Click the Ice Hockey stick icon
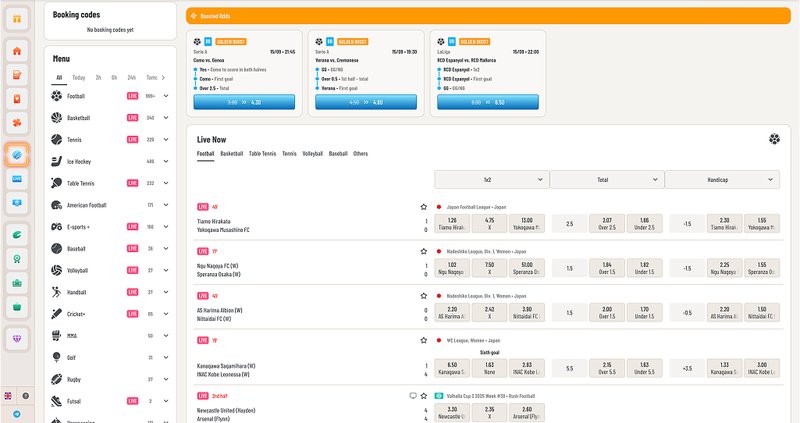 pos(57,161)
